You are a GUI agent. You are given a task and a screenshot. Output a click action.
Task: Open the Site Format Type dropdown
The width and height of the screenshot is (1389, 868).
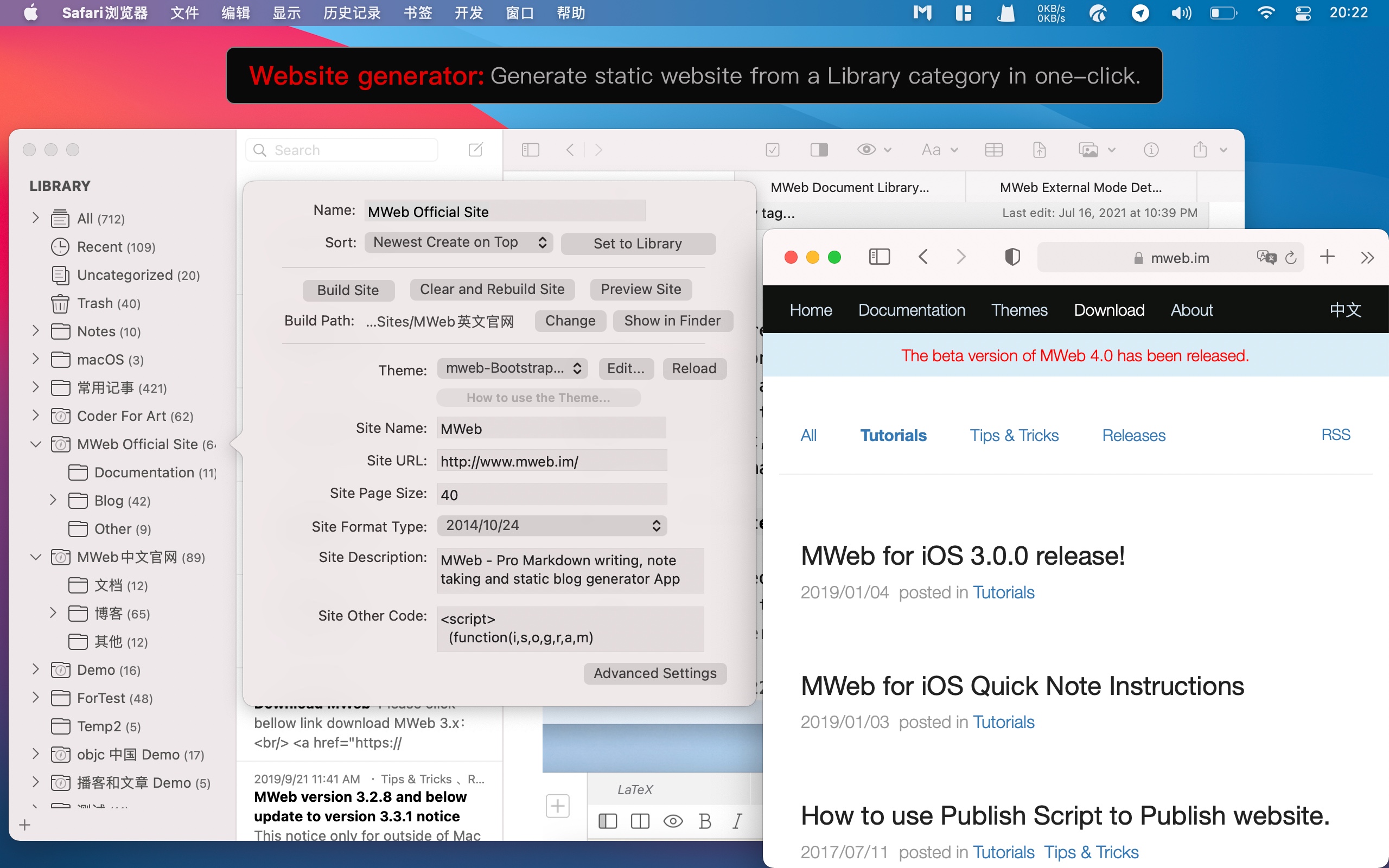(552, 525)
